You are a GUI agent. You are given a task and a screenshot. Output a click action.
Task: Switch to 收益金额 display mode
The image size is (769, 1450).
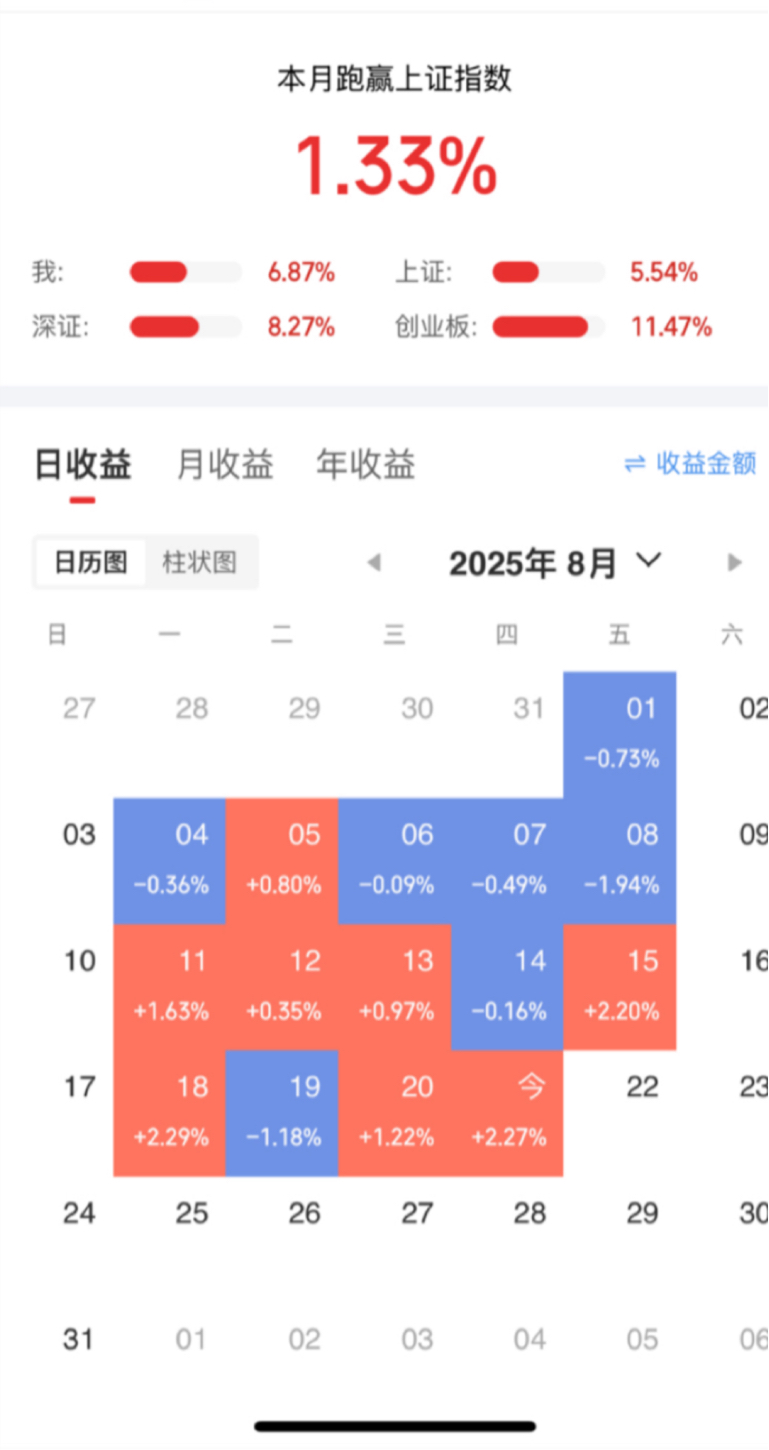coord(690,464)
